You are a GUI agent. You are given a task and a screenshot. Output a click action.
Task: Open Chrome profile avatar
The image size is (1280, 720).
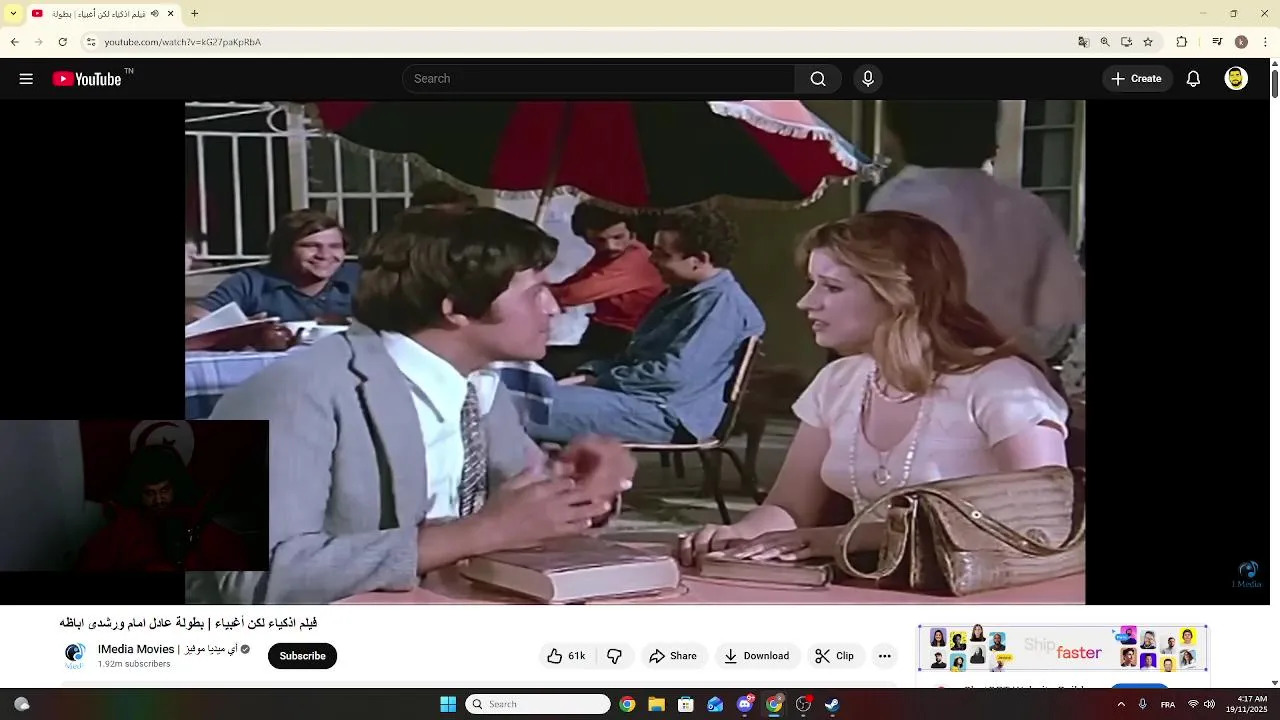(x=1241, y=42)
